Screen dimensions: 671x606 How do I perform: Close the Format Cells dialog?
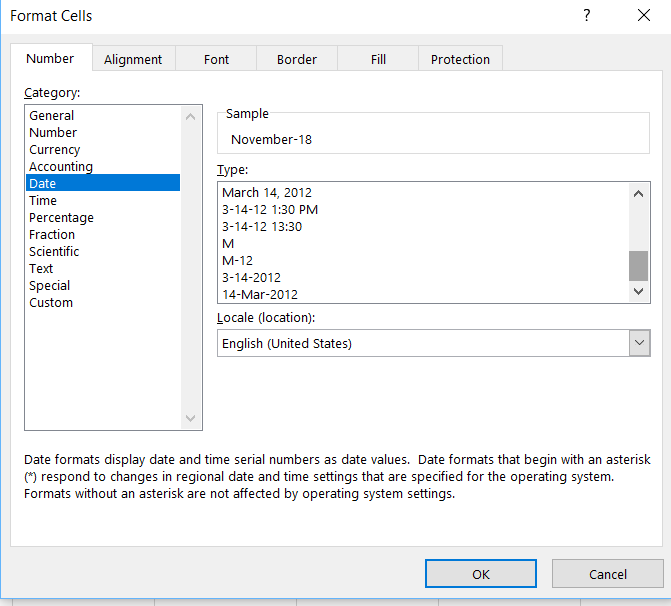[643, 16]
